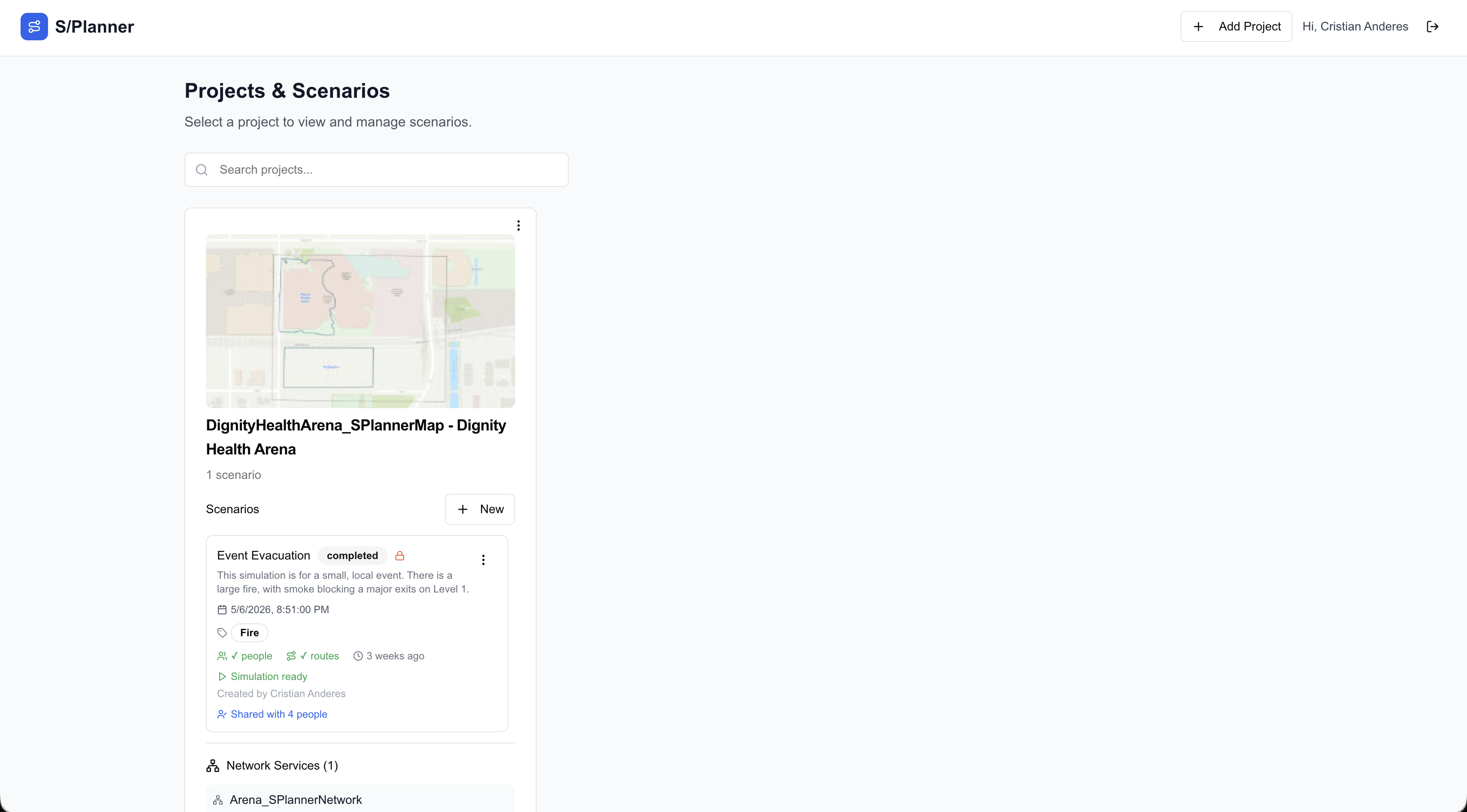This screenshot has width=1467, height=812.
Task: Click the Hi, Cristian Anderes greeting
Action: 1355,27
